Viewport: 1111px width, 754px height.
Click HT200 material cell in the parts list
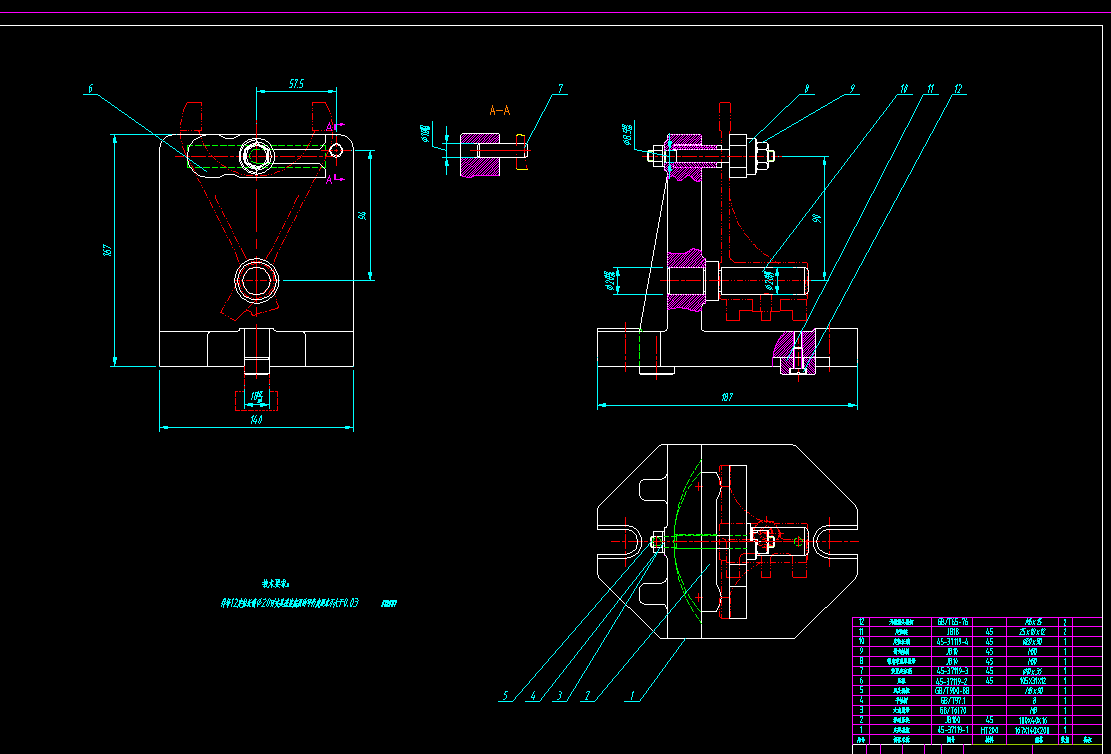click(989, 730)
